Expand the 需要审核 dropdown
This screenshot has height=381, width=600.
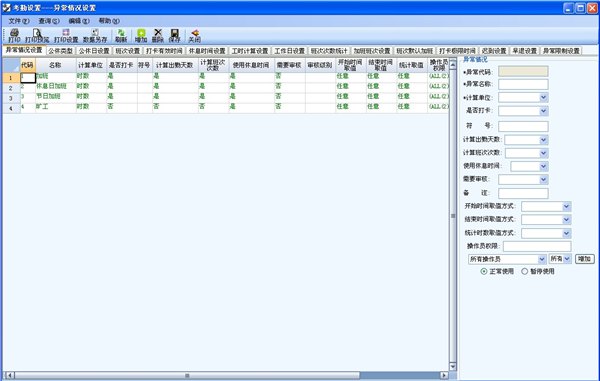coord(543,179)
